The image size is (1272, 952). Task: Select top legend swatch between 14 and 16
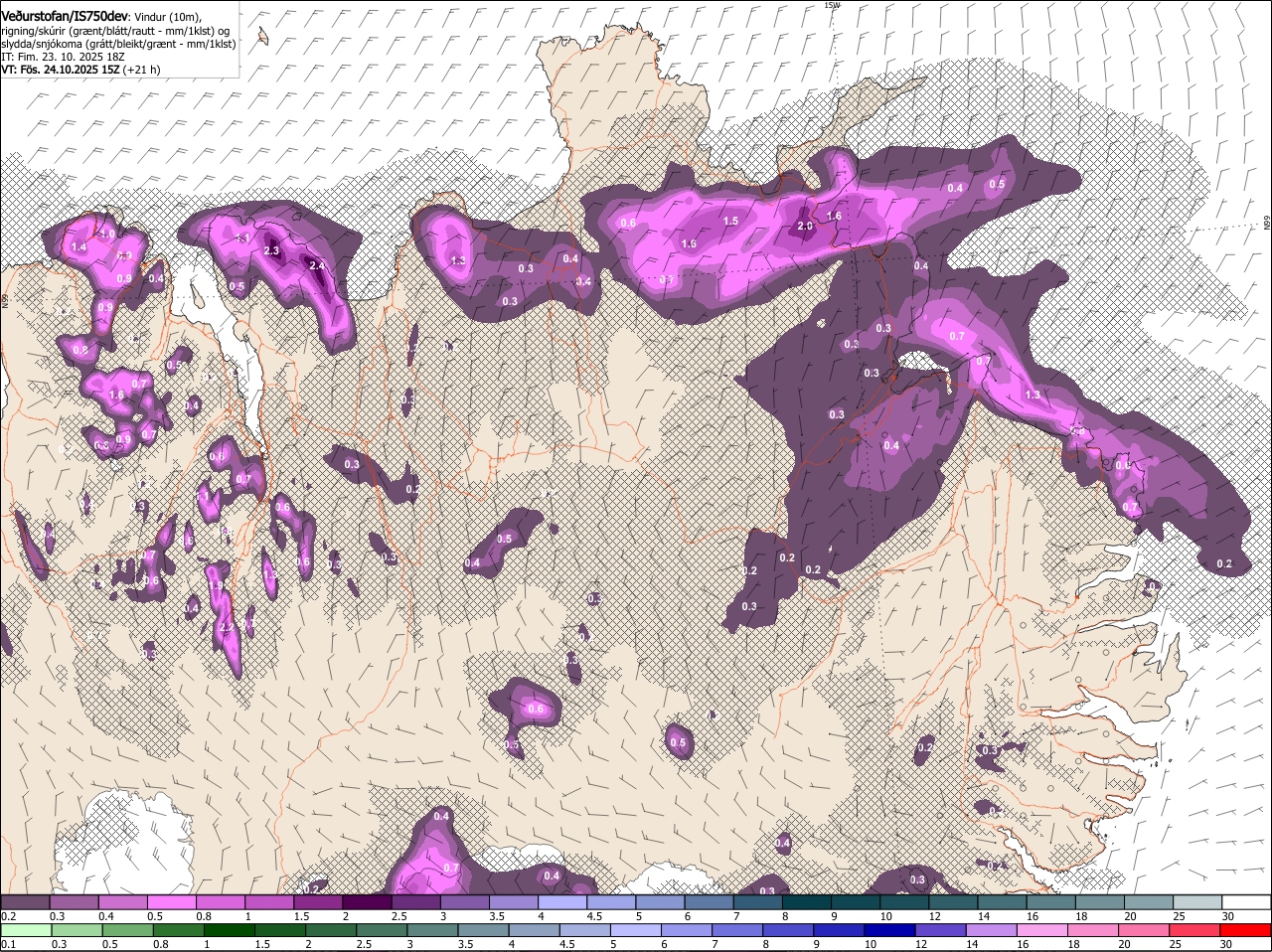tap(1003, 901)
